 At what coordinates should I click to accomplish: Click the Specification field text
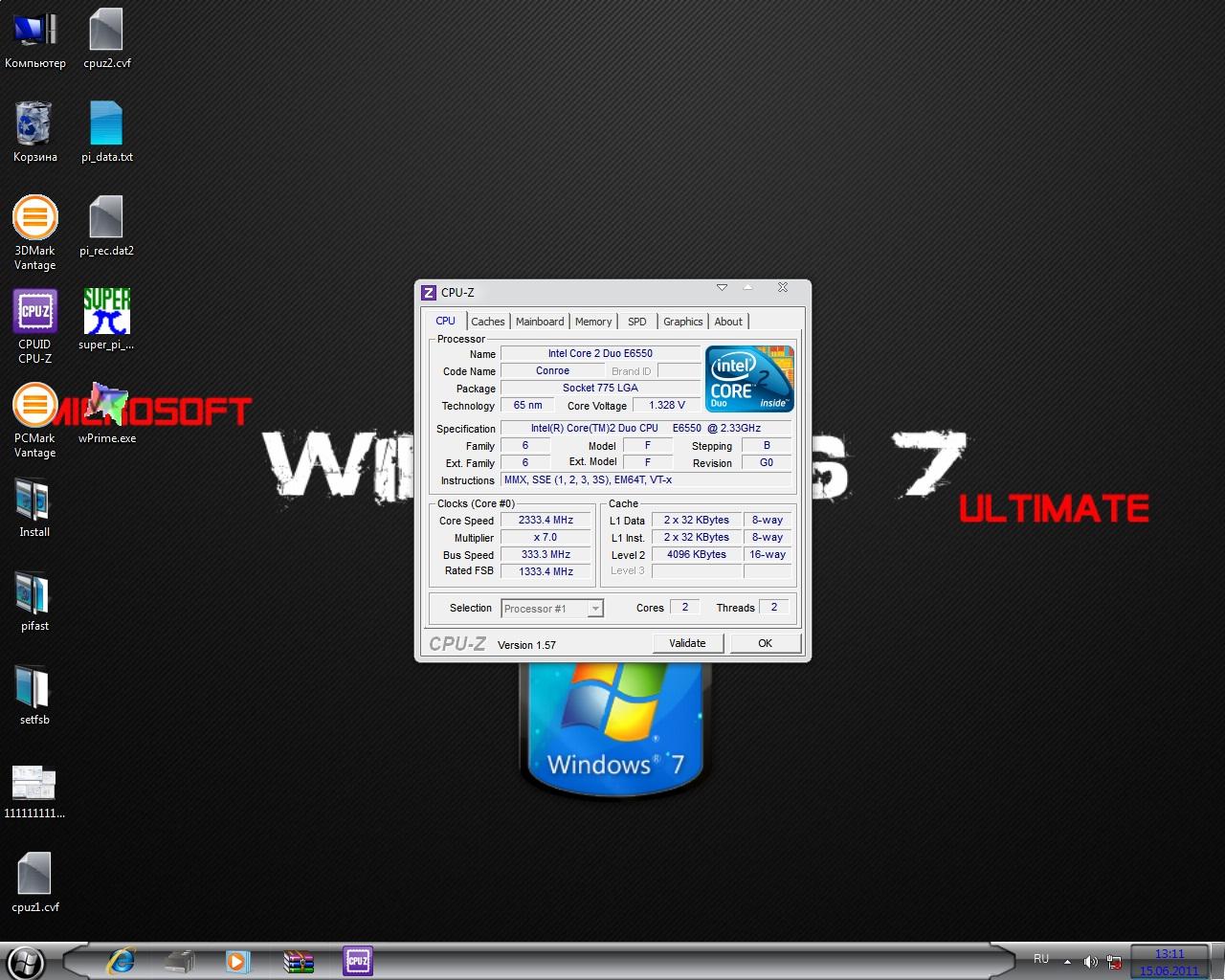[x=647, y=429]
